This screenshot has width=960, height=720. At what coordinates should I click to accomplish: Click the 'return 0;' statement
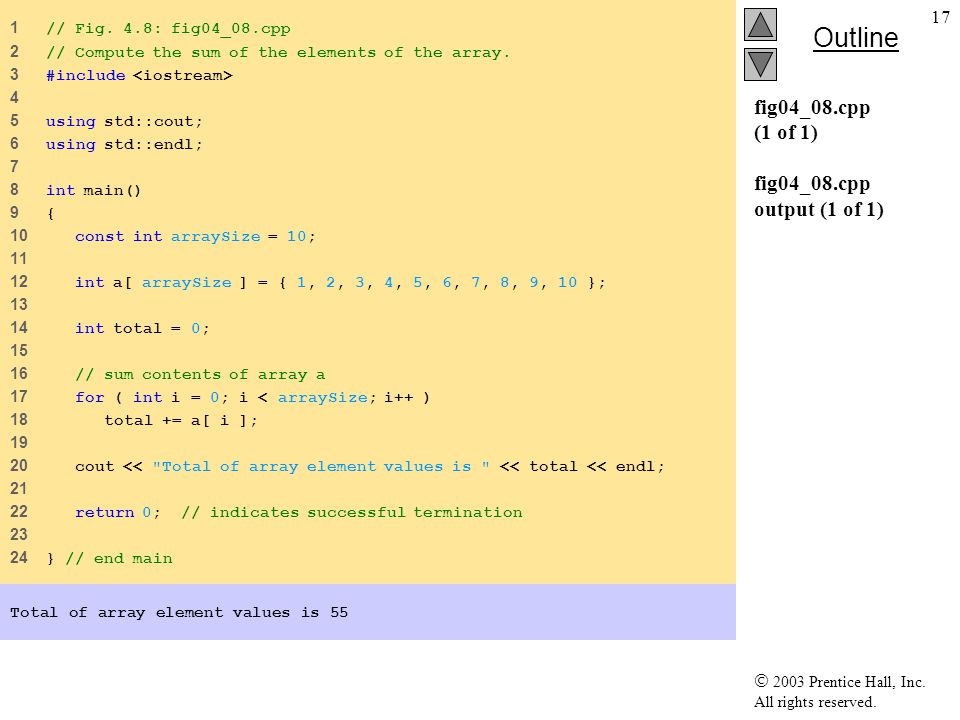(x=118, y=512)
